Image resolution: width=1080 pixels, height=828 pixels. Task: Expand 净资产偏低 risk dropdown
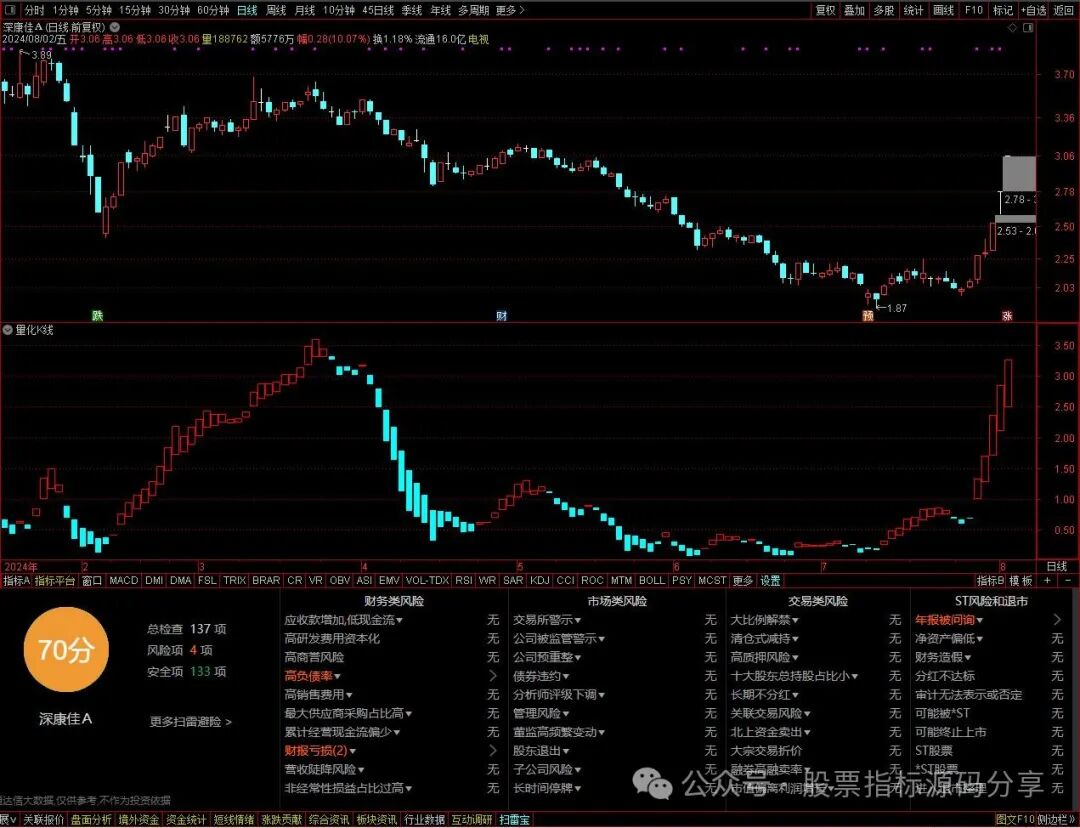949,639
